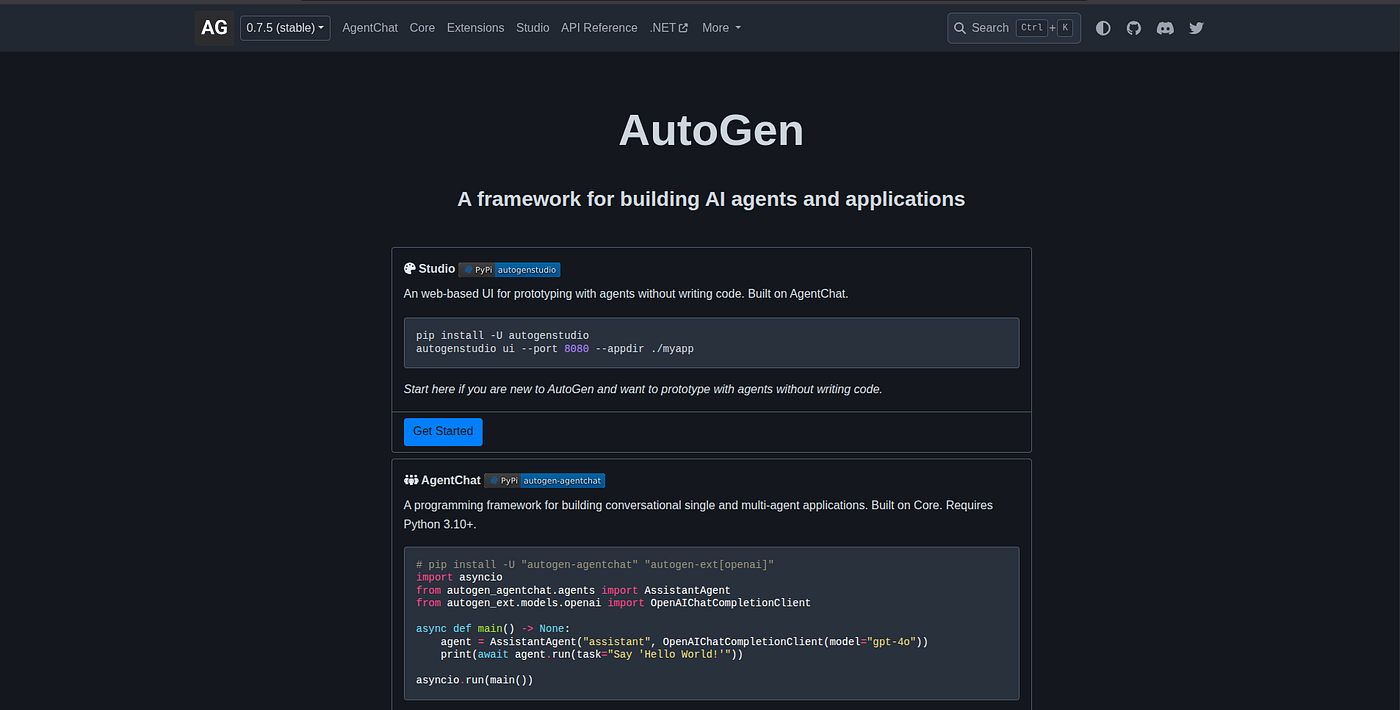Click 'A programming framework for building conversational' text
Screen dimensions: 1400x710
pyautogui.click(x=698, y=514)
